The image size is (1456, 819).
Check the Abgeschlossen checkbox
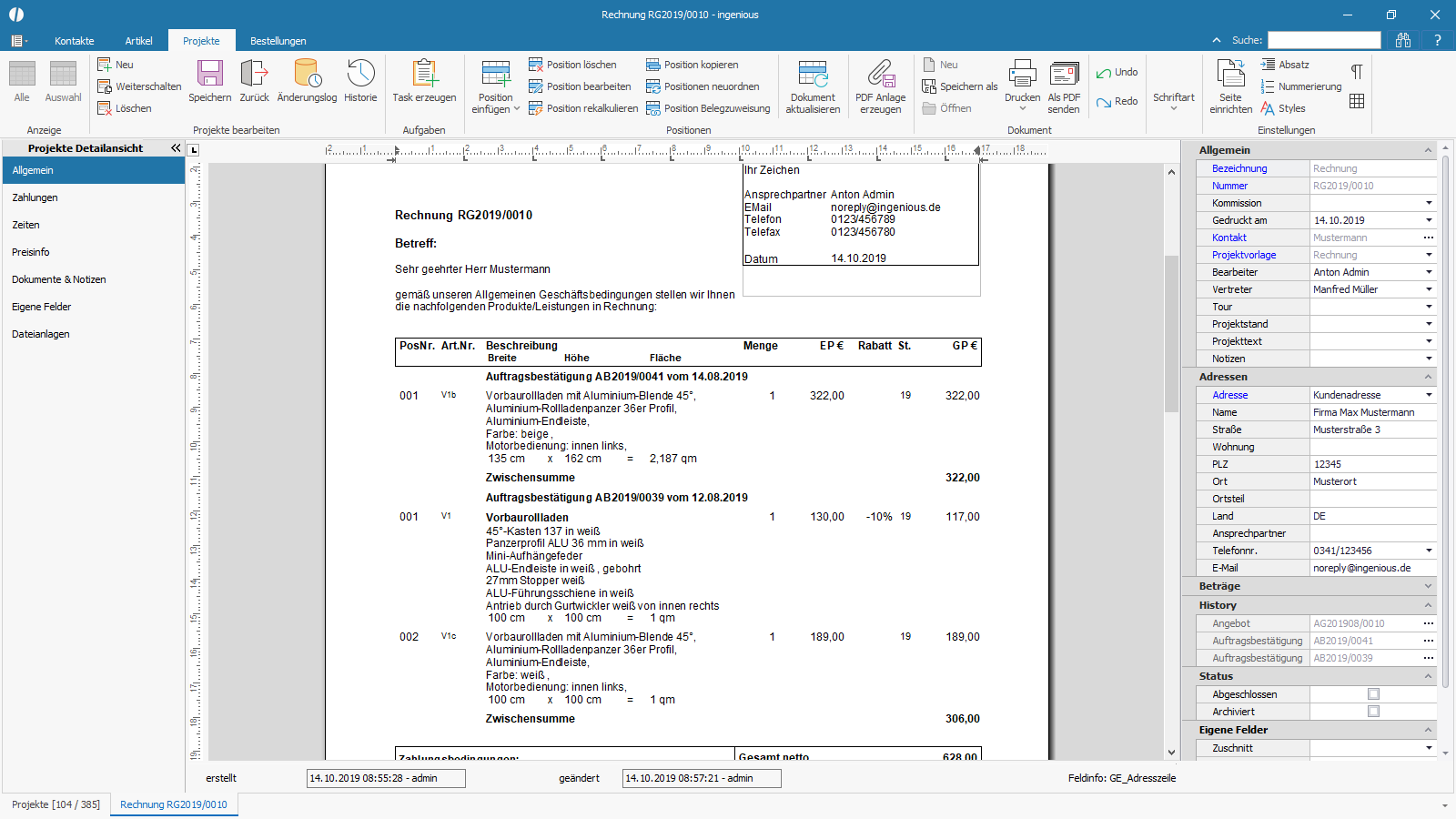pos(1373,694)
